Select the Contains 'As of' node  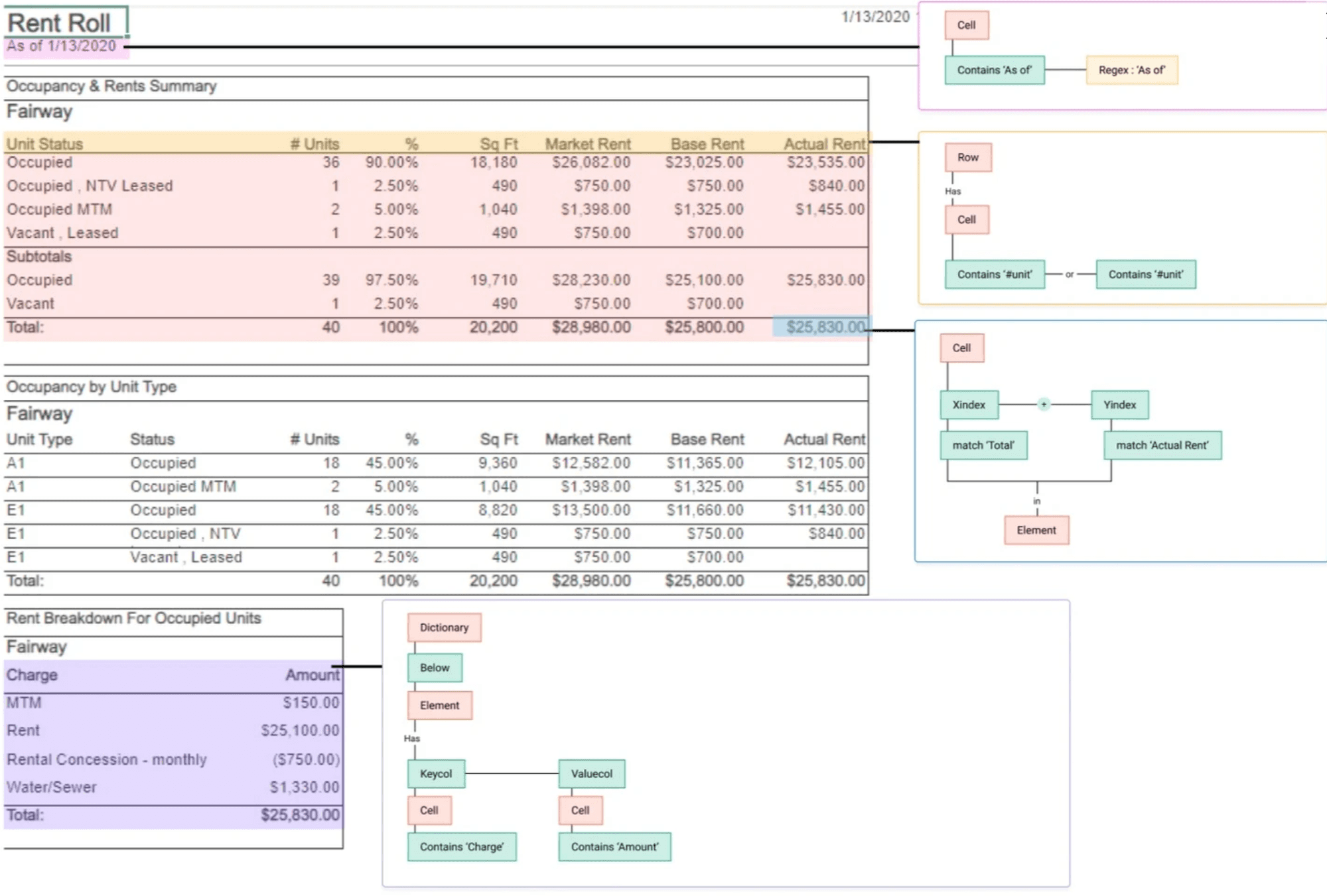click(x=994, y=70)
